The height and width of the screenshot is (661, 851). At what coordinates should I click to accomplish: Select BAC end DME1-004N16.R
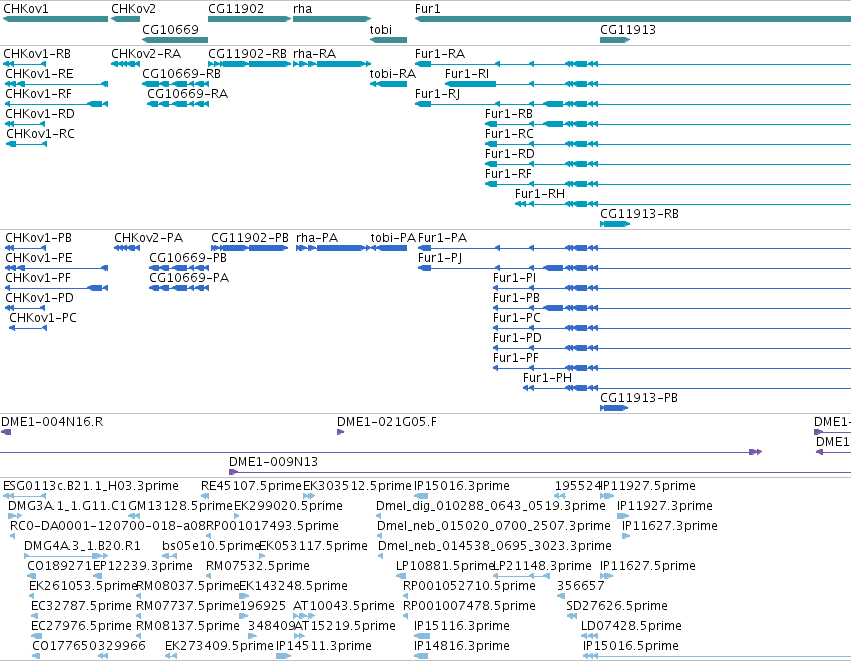(x=52, y=422)
